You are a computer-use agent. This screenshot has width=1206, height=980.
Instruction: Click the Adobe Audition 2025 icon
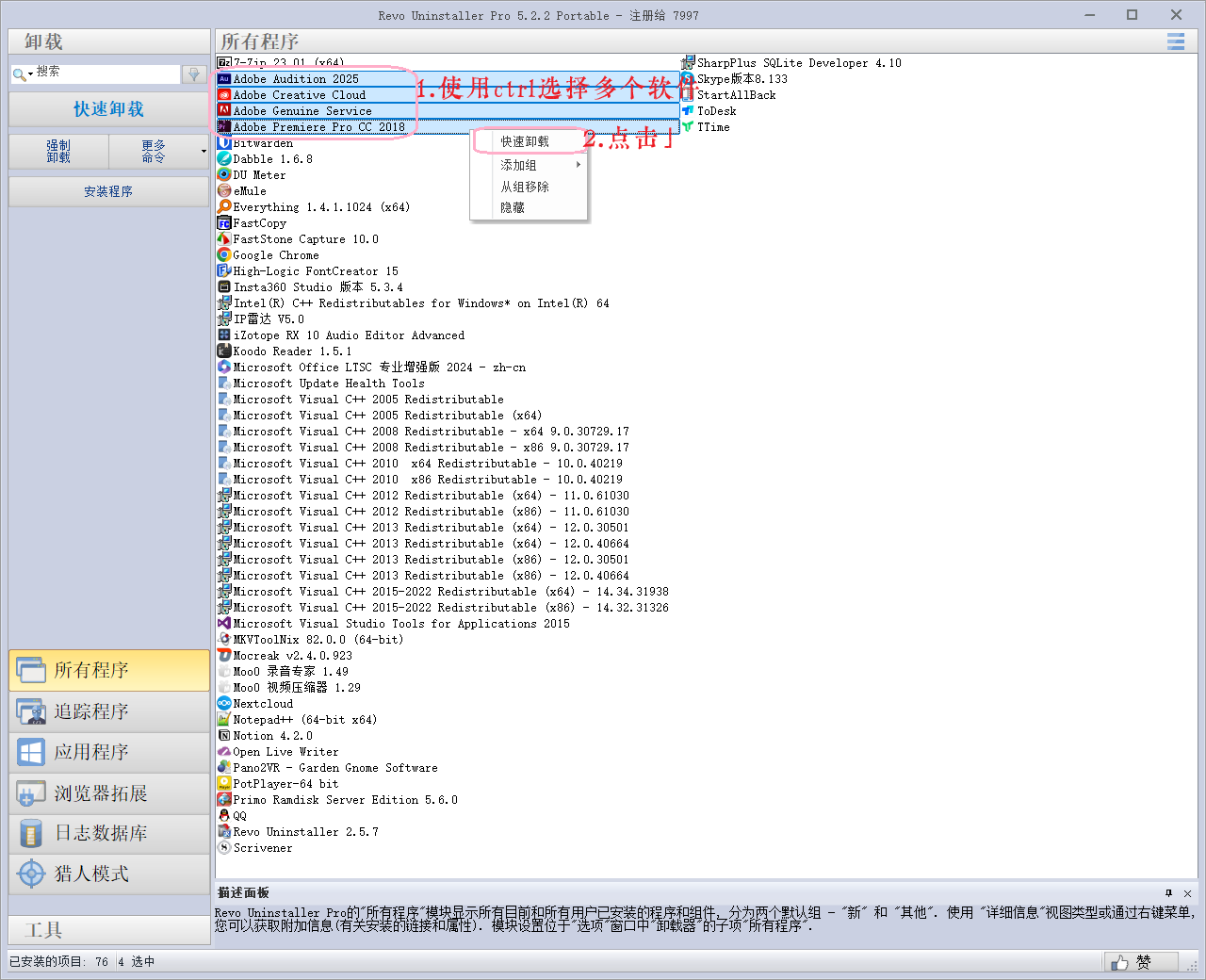224,79
